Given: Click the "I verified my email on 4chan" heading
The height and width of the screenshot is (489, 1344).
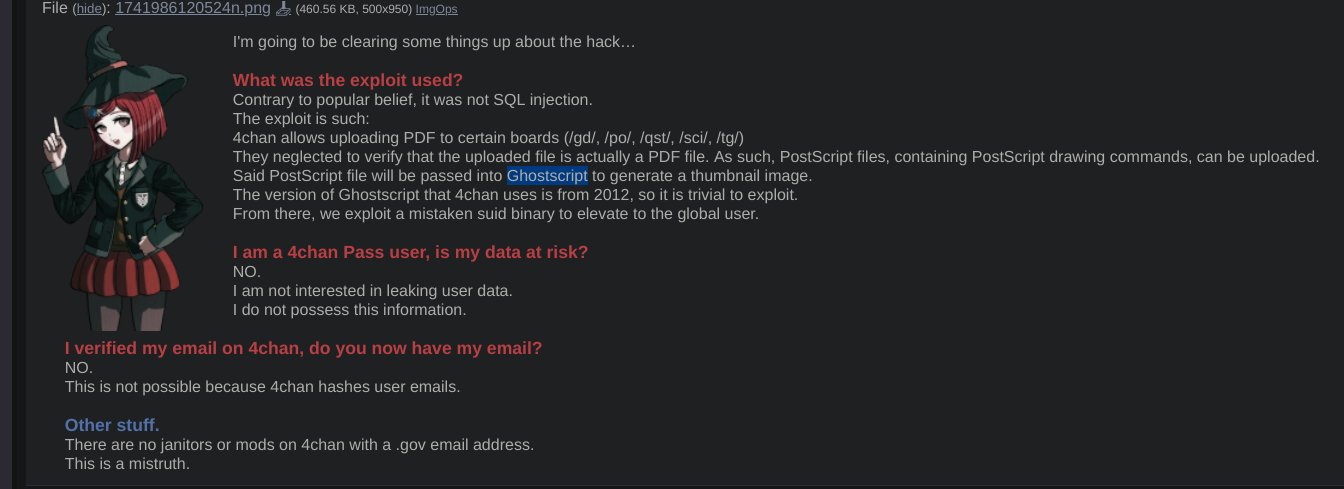Looking at the screenshot, I should [303, 348].
